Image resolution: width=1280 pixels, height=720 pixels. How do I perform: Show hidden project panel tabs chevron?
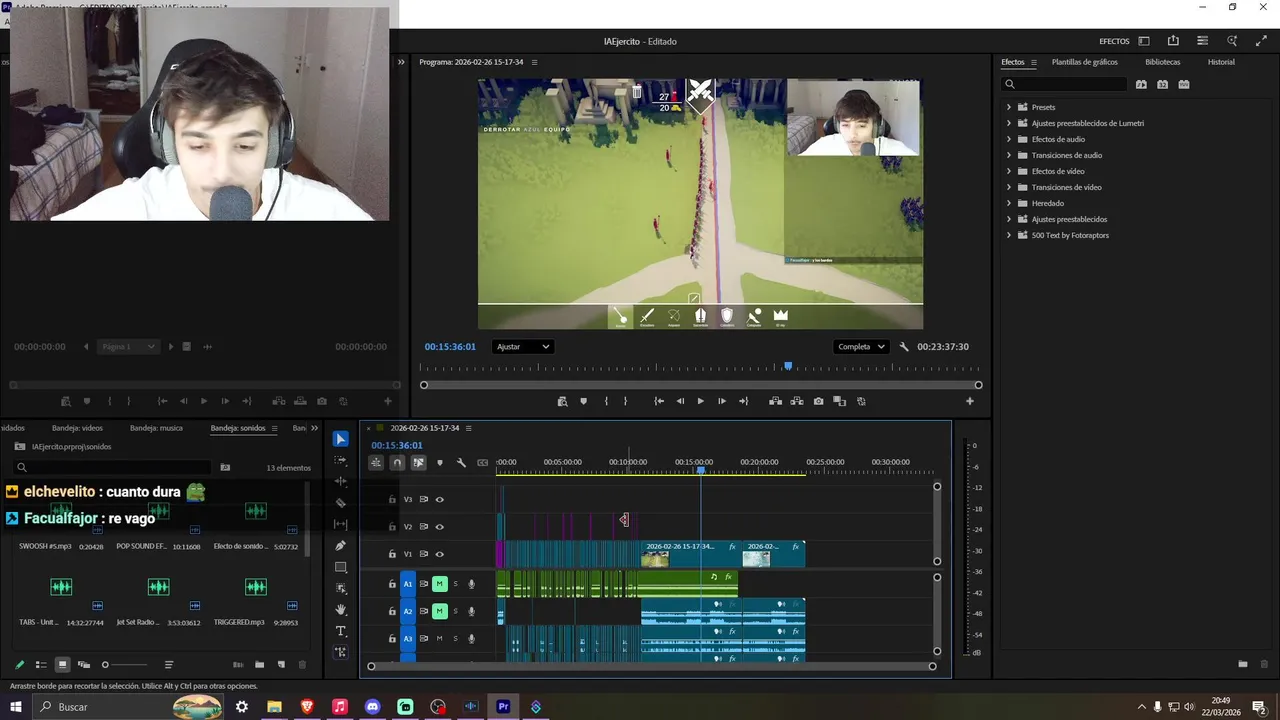pyautogui.click(x=314, y=428)
